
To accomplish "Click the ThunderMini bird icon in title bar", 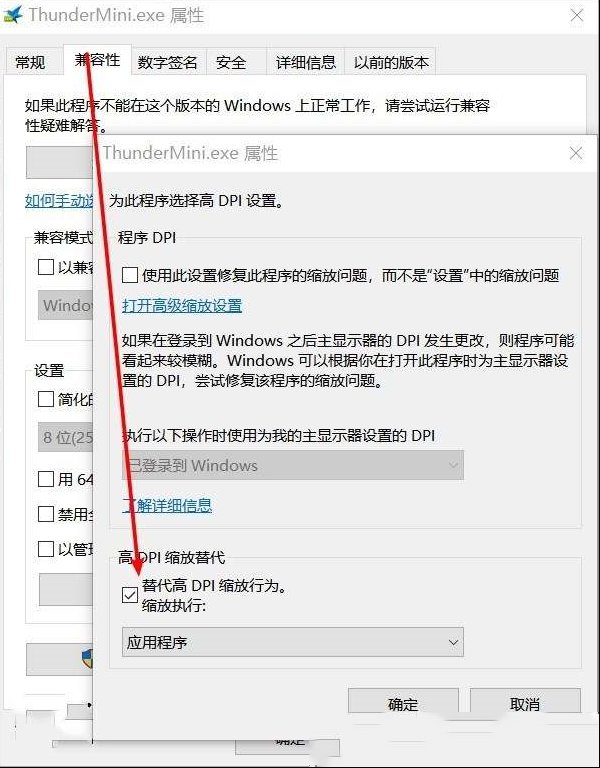I will point(13,14).
